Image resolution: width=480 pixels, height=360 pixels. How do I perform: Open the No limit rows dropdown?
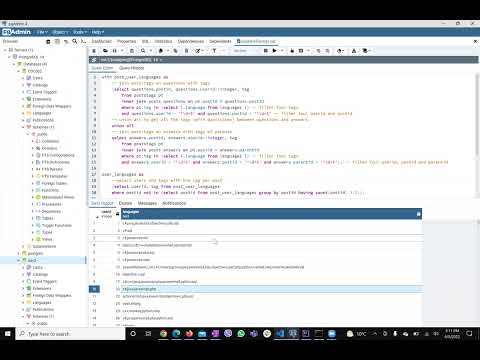coord(246,51)
